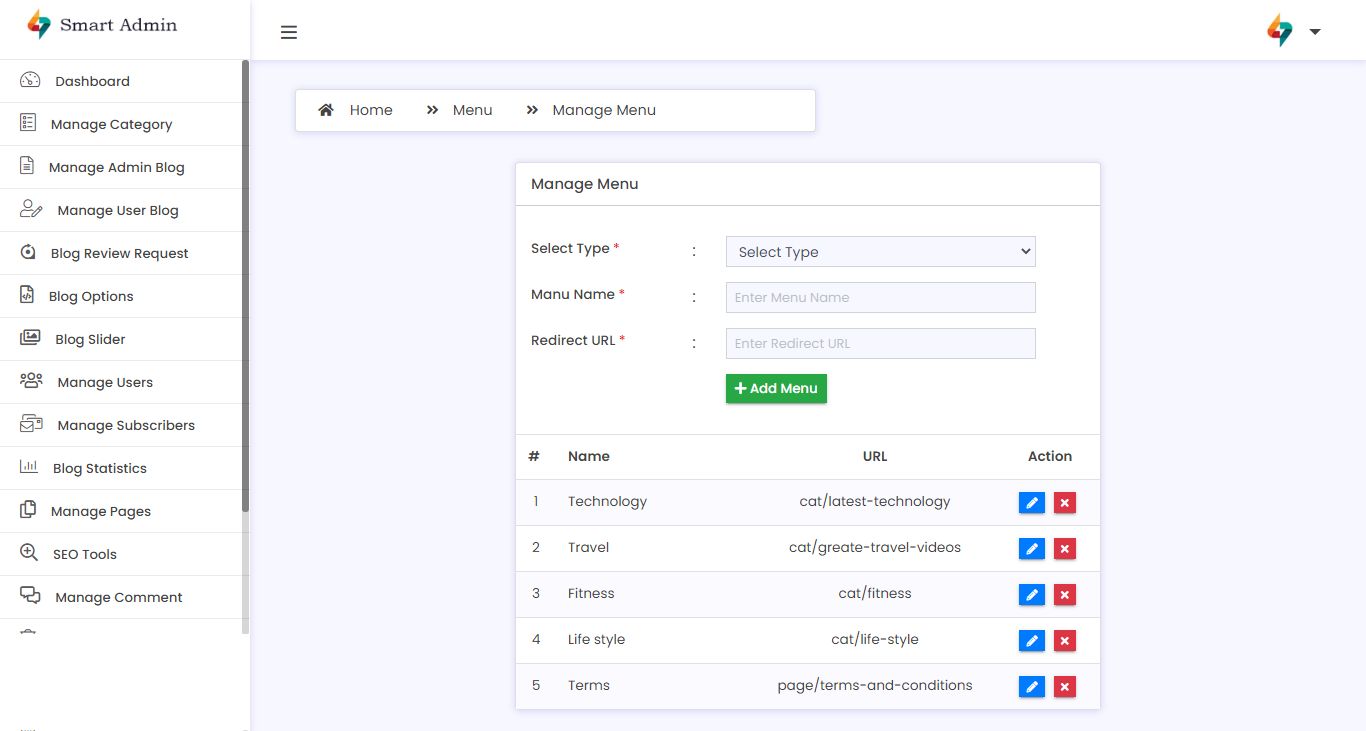Click the Manage Menu breadcrumb item
The width and height of the screenshot is (1366, 731).
coord(604,110)
